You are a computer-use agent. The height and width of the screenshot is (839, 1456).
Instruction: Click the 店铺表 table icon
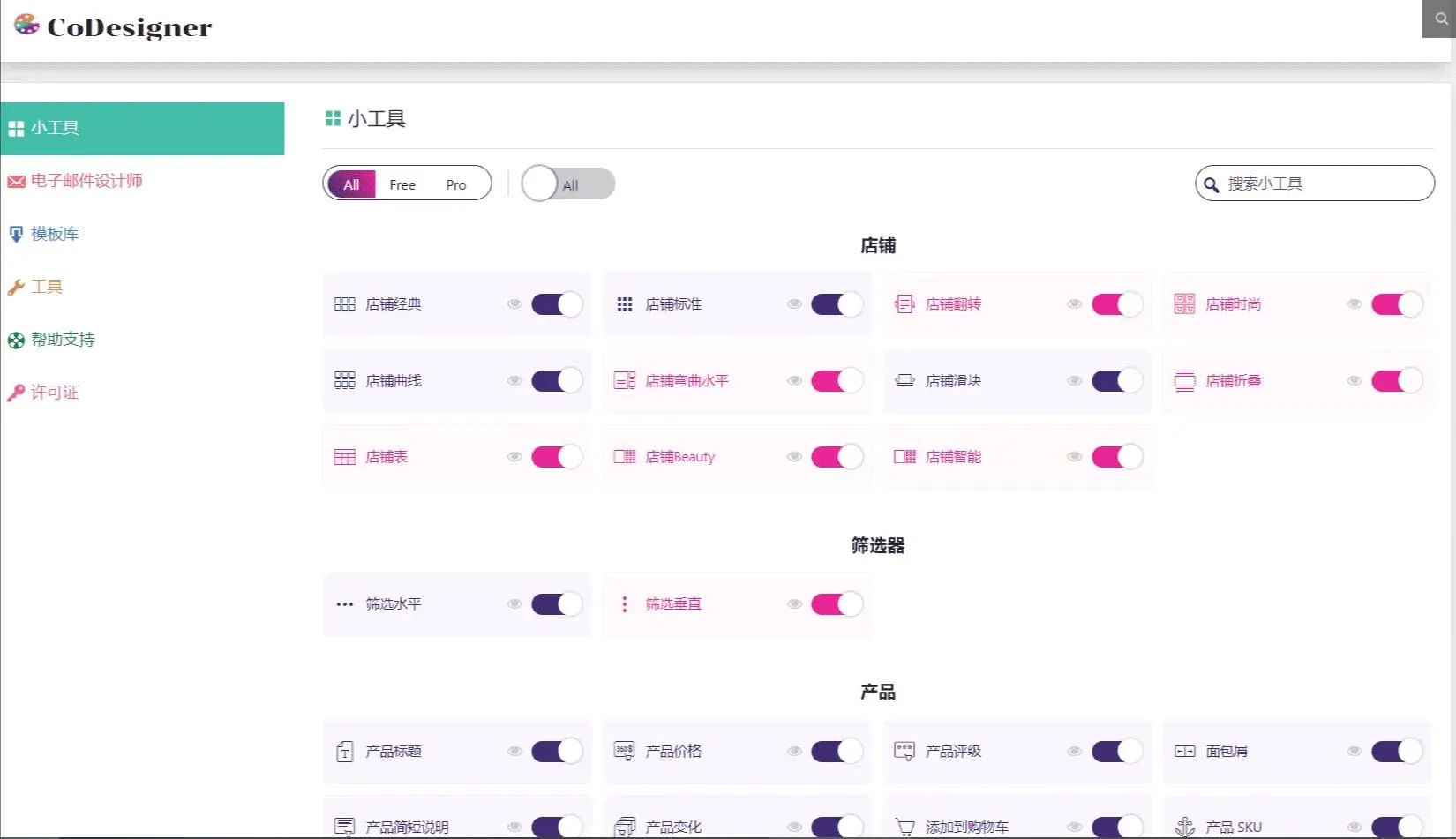pos(344,457)
